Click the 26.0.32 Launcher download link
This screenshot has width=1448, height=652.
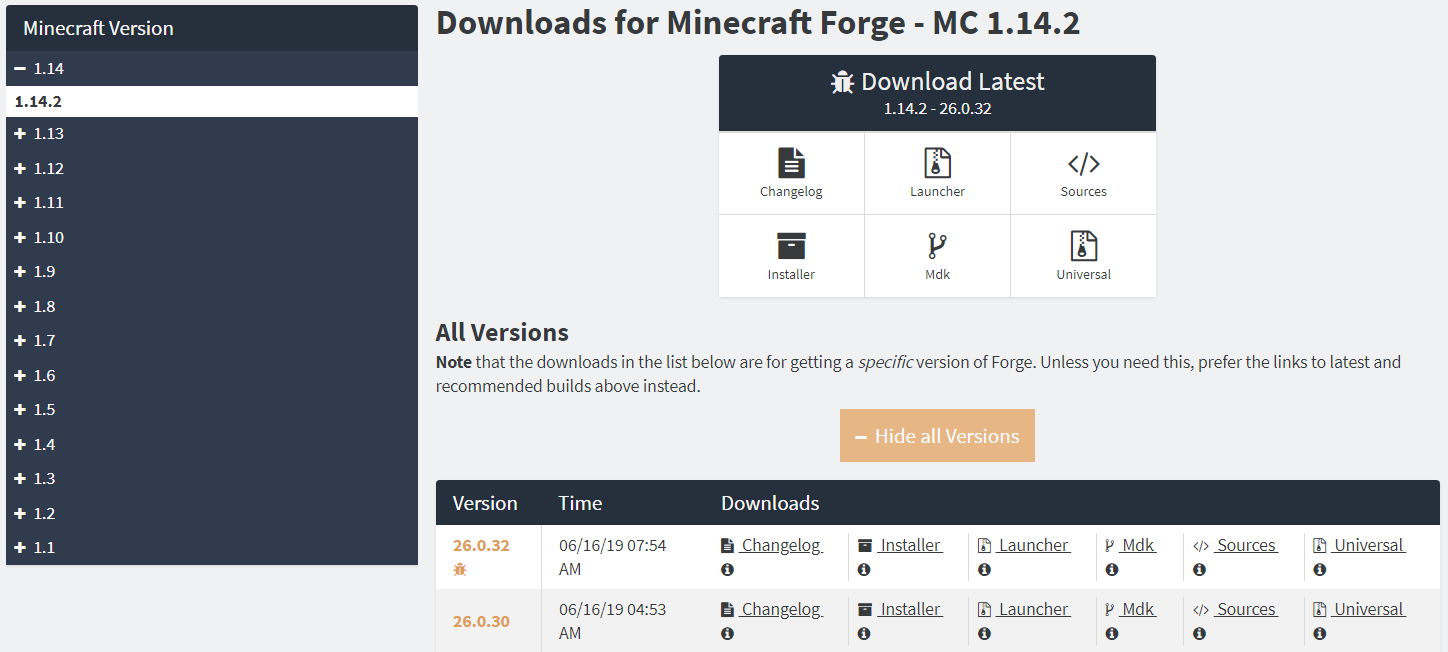pyautogui.click(x=1033, y=545)
